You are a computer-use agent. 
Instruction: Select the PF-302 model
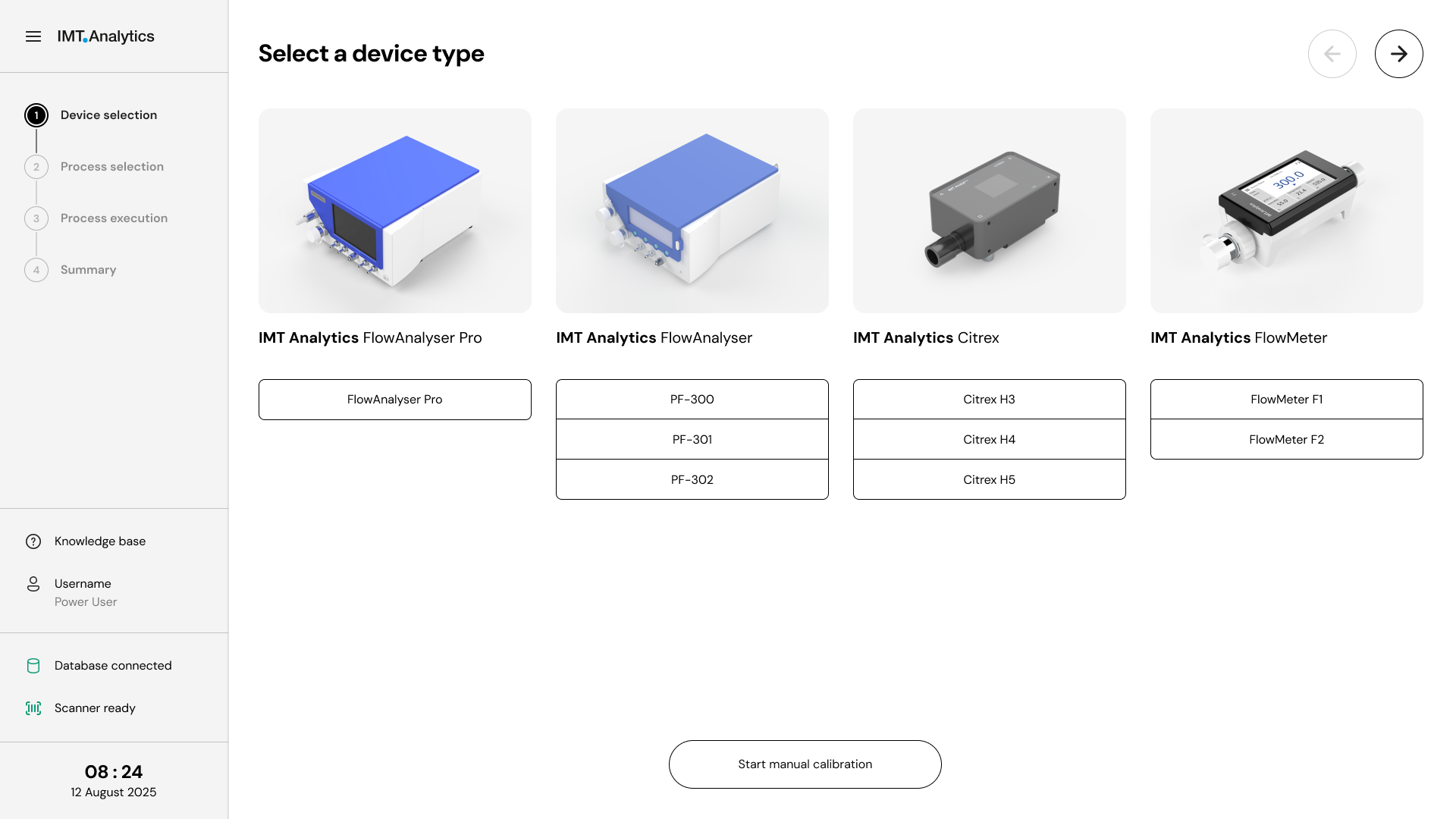(692, 479)
